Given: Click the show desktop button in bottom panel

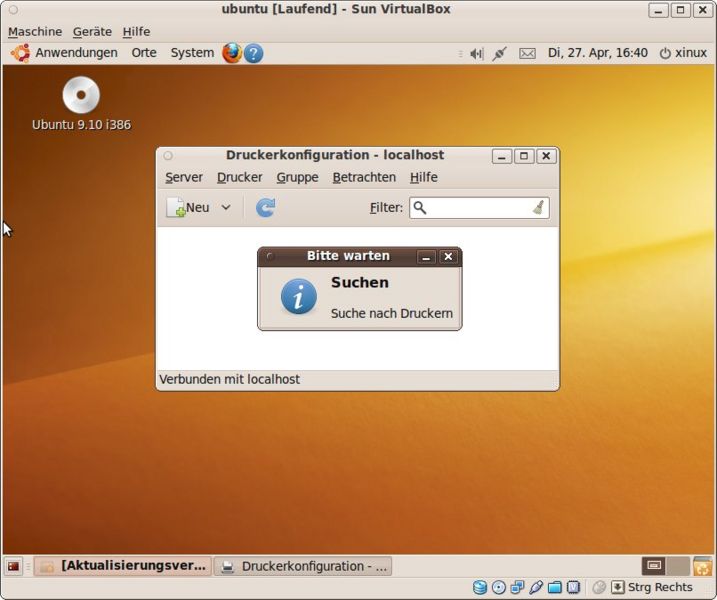Looking at the screenshot, I should (x=14, y=566).
